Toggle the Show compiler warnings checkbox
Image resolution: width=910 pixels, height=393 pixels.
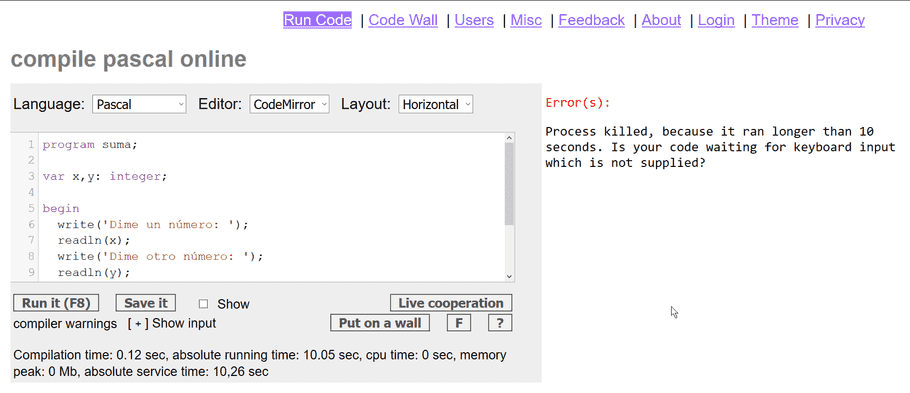pyautogui.click(x=203, y=304)
